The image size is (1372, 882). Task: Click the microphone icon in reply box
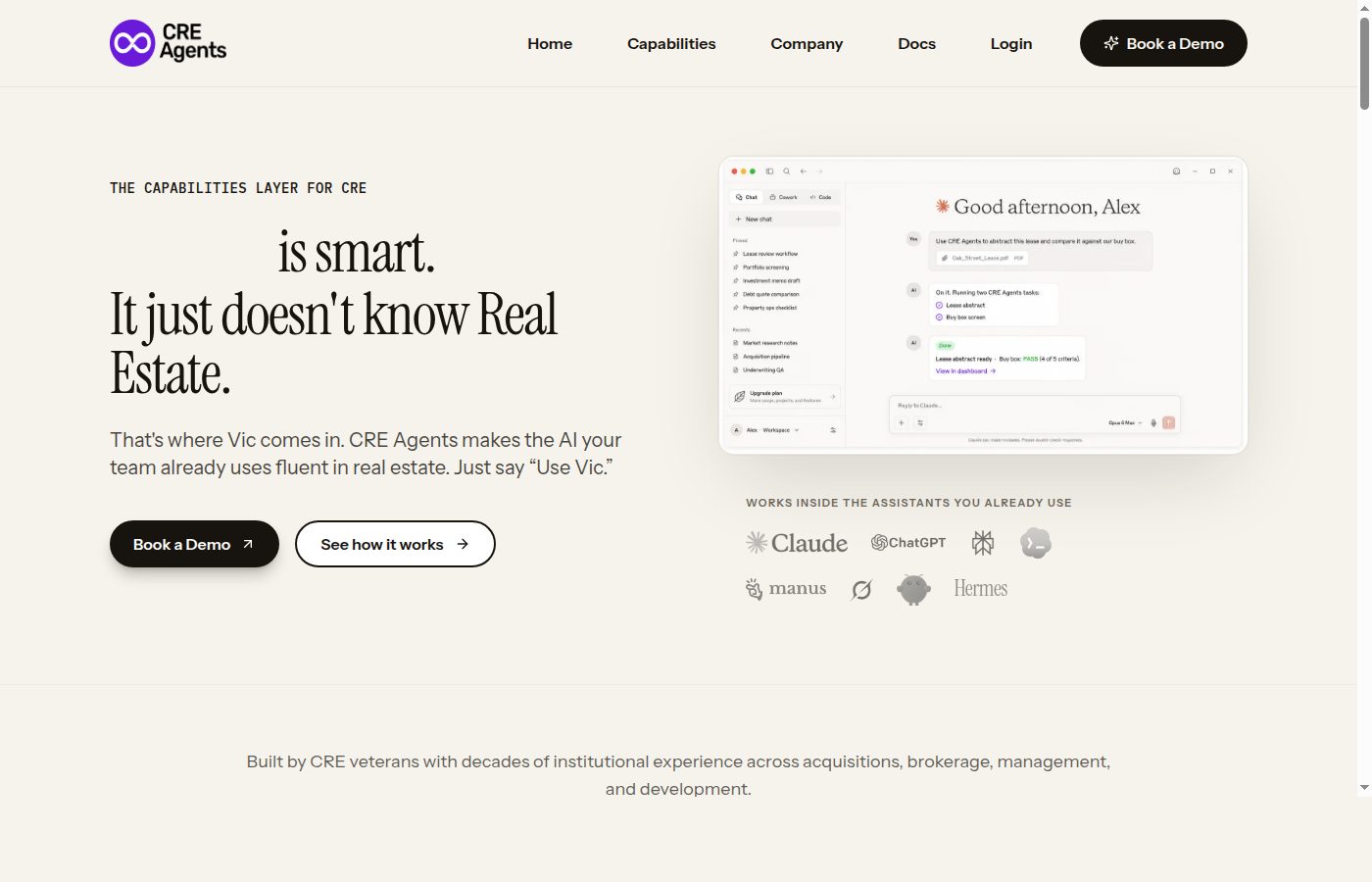[x=1153, y=422]
